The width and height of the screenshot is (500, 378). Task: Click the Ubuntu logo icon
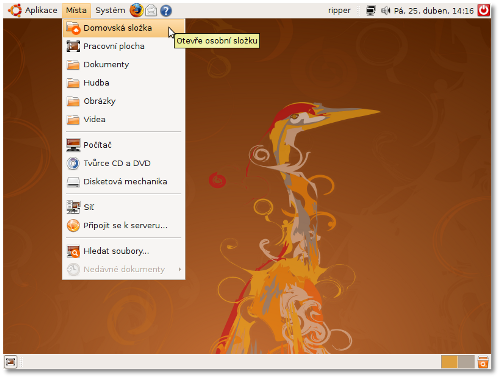[x=15, y=10]
